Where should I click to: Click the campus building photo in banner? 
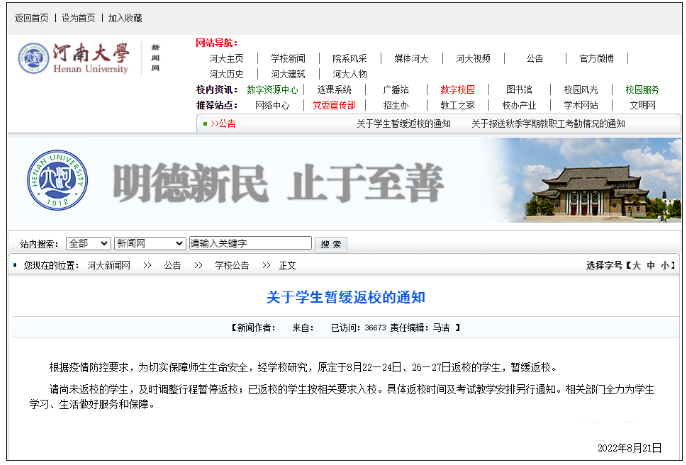[598, 187]
